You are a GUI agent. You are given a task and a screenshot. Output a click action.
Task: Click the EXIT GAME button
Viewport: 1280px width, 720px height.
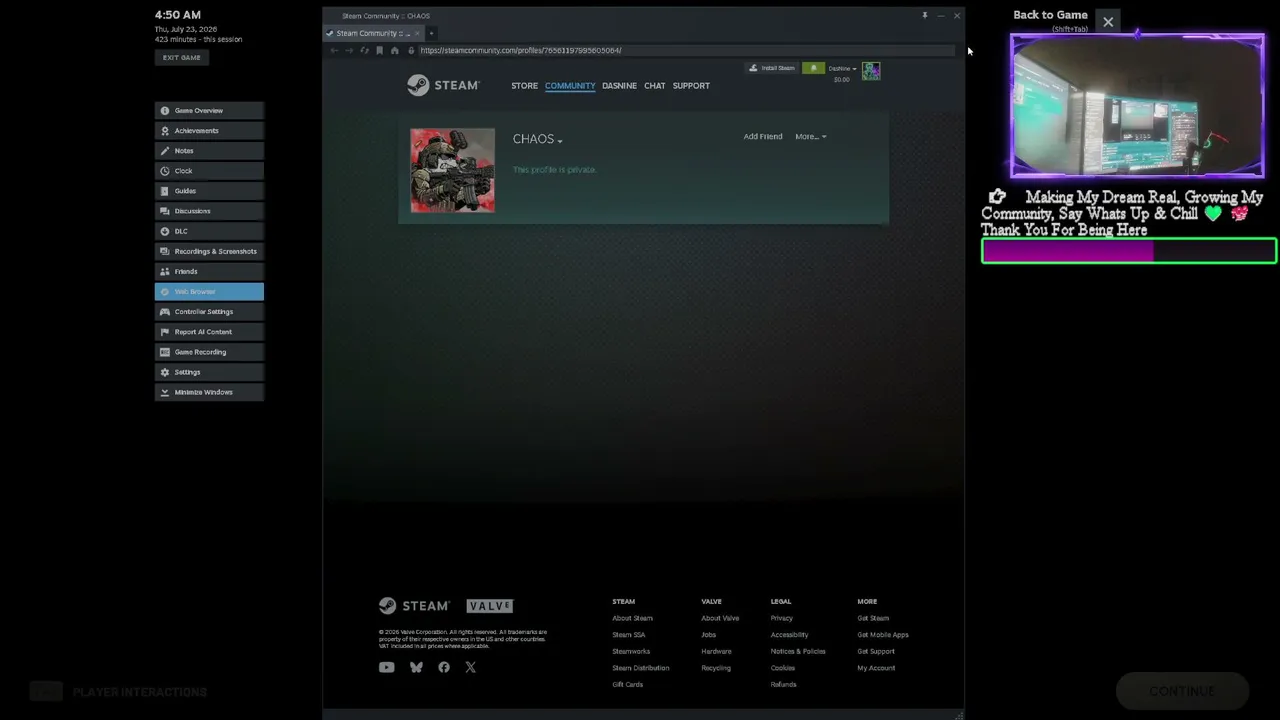[x=182, y=58]
